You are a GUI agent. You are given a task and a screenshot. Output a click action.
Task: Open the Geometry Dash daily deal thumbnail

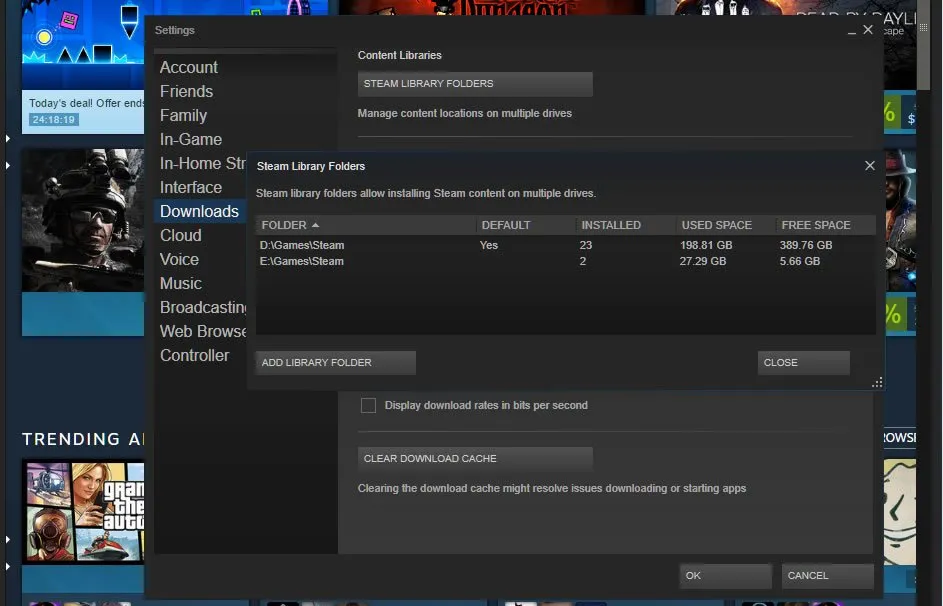pos(83,45)
